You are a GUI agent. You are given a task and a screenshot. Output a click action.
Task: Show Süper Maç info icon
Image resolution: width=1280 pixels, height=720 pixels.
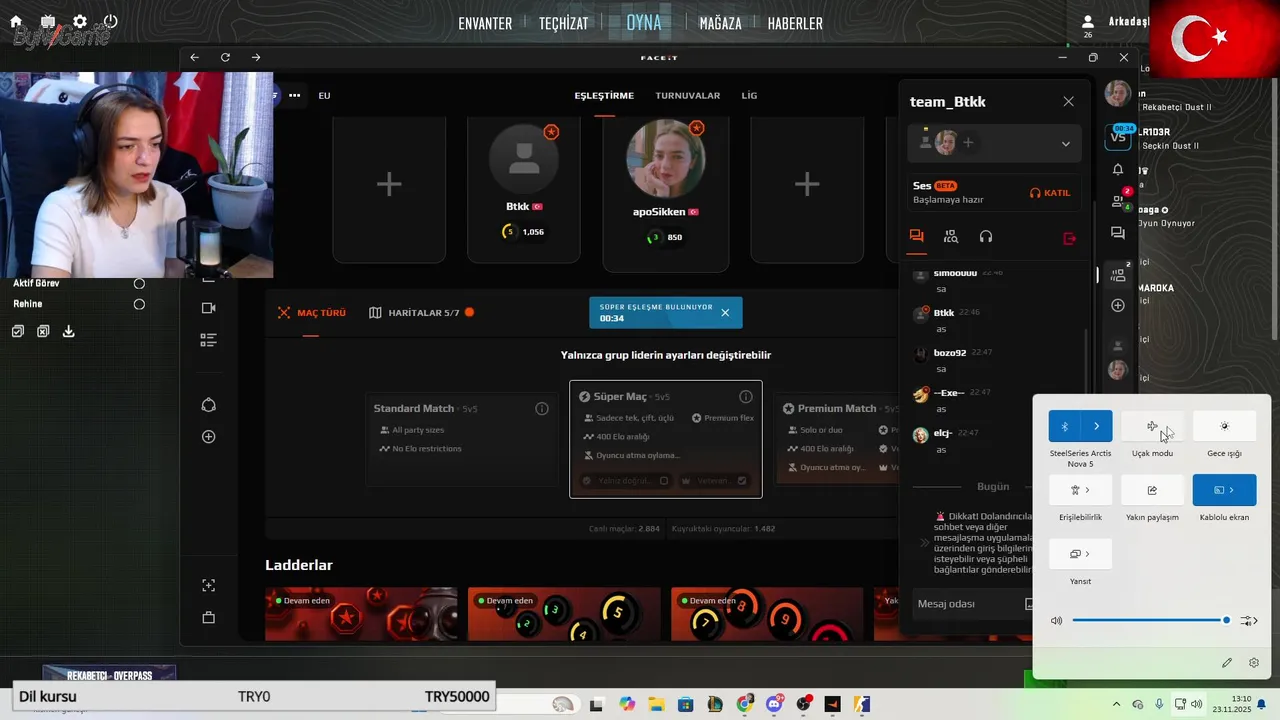point(746,397)
